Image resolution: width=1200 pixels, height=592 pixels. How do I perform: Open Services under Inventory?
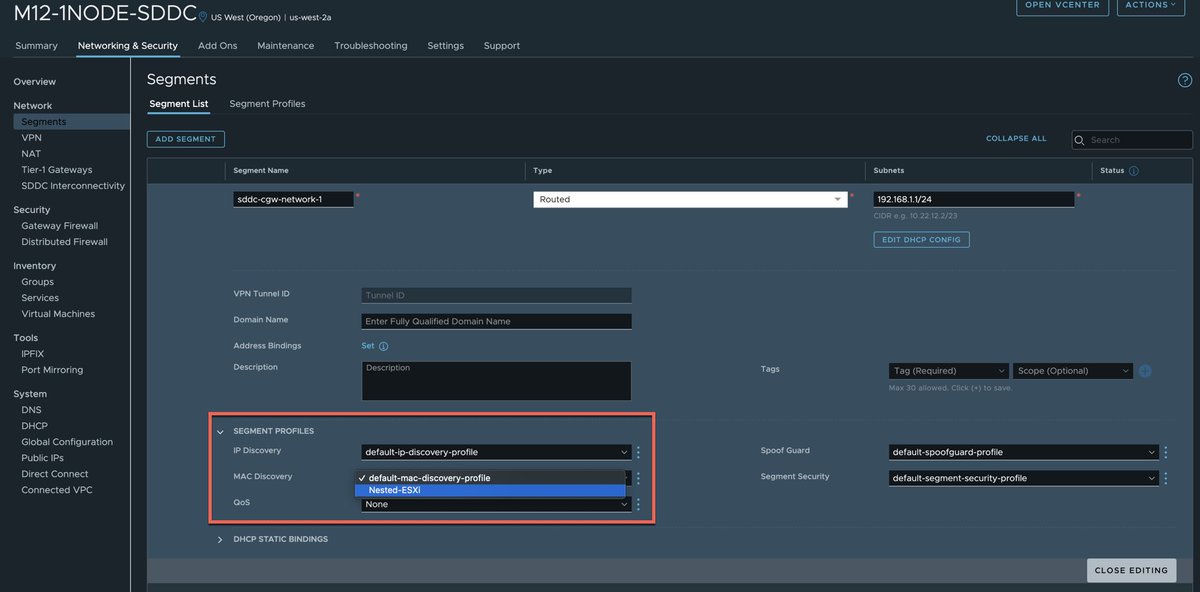pyautogui.click(x=40, y=298)
